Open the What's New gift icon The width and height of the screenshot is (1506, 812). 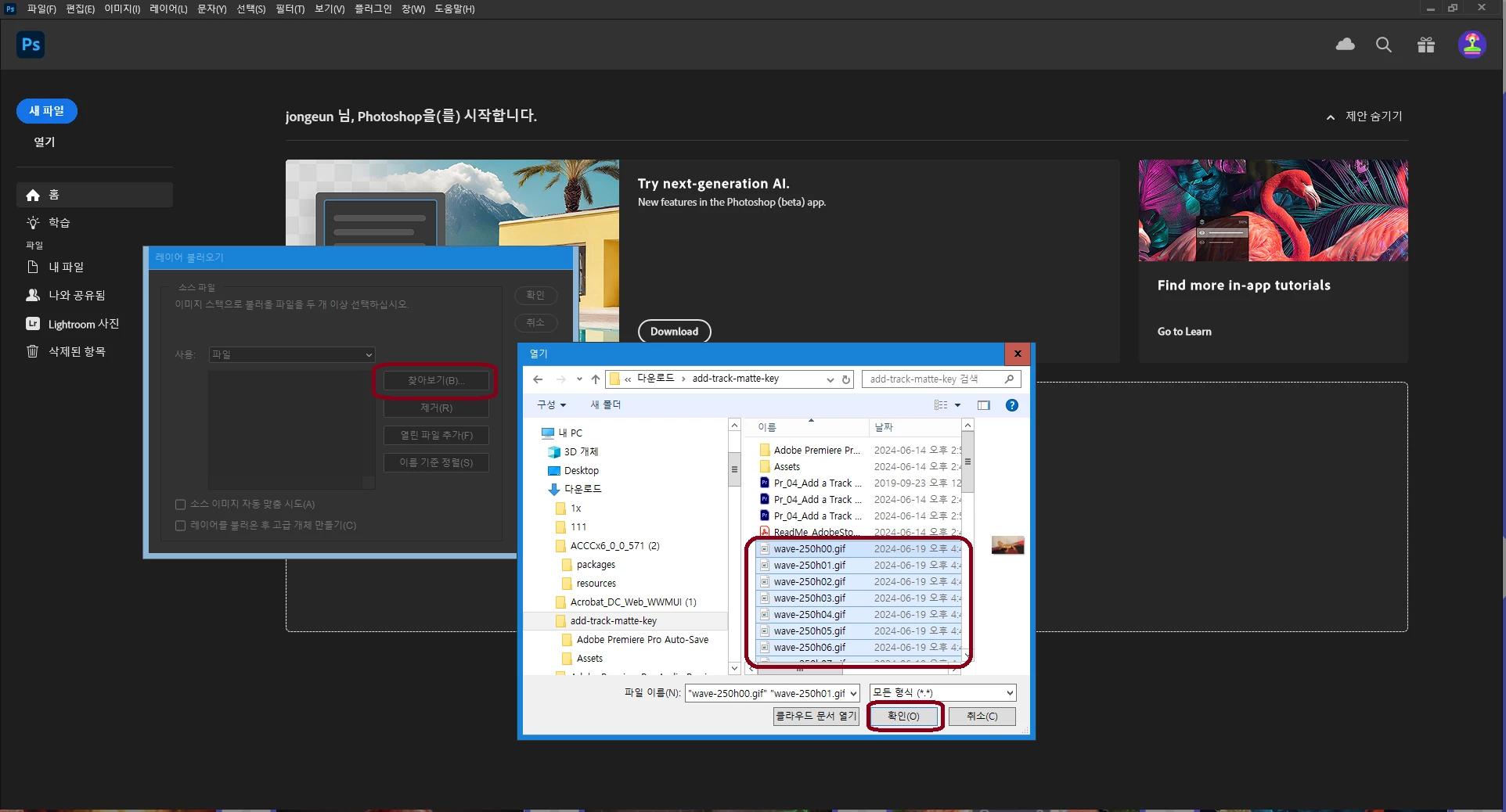[1426, 45]
